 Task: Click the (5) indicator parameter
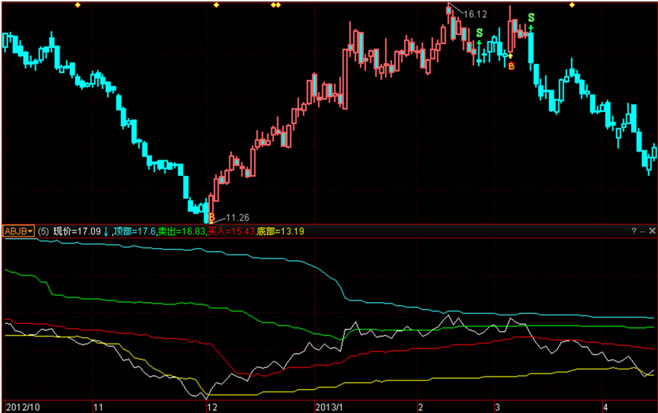click(x=43, y=231)
